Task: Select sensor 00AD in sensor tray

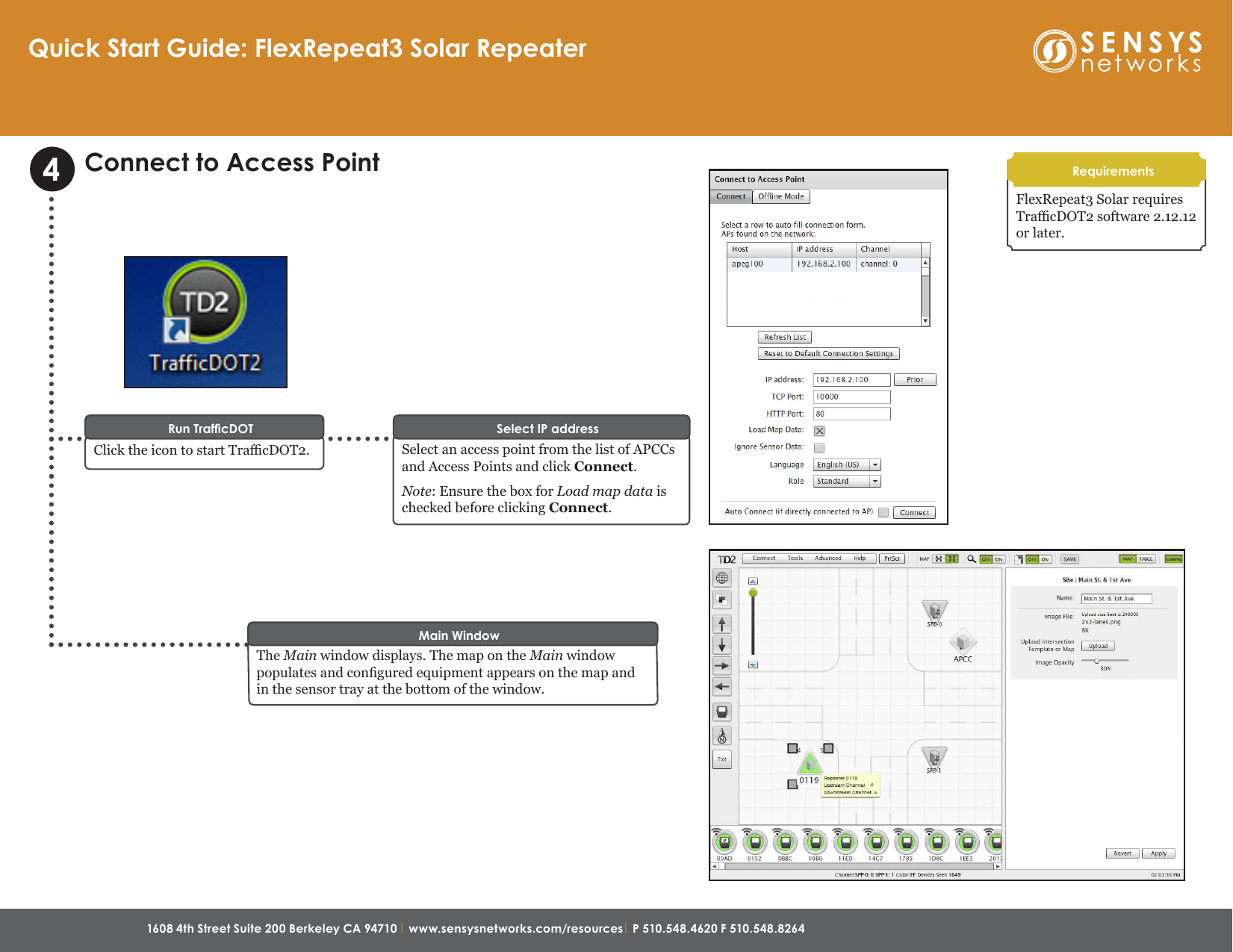Action: [724, 844]
